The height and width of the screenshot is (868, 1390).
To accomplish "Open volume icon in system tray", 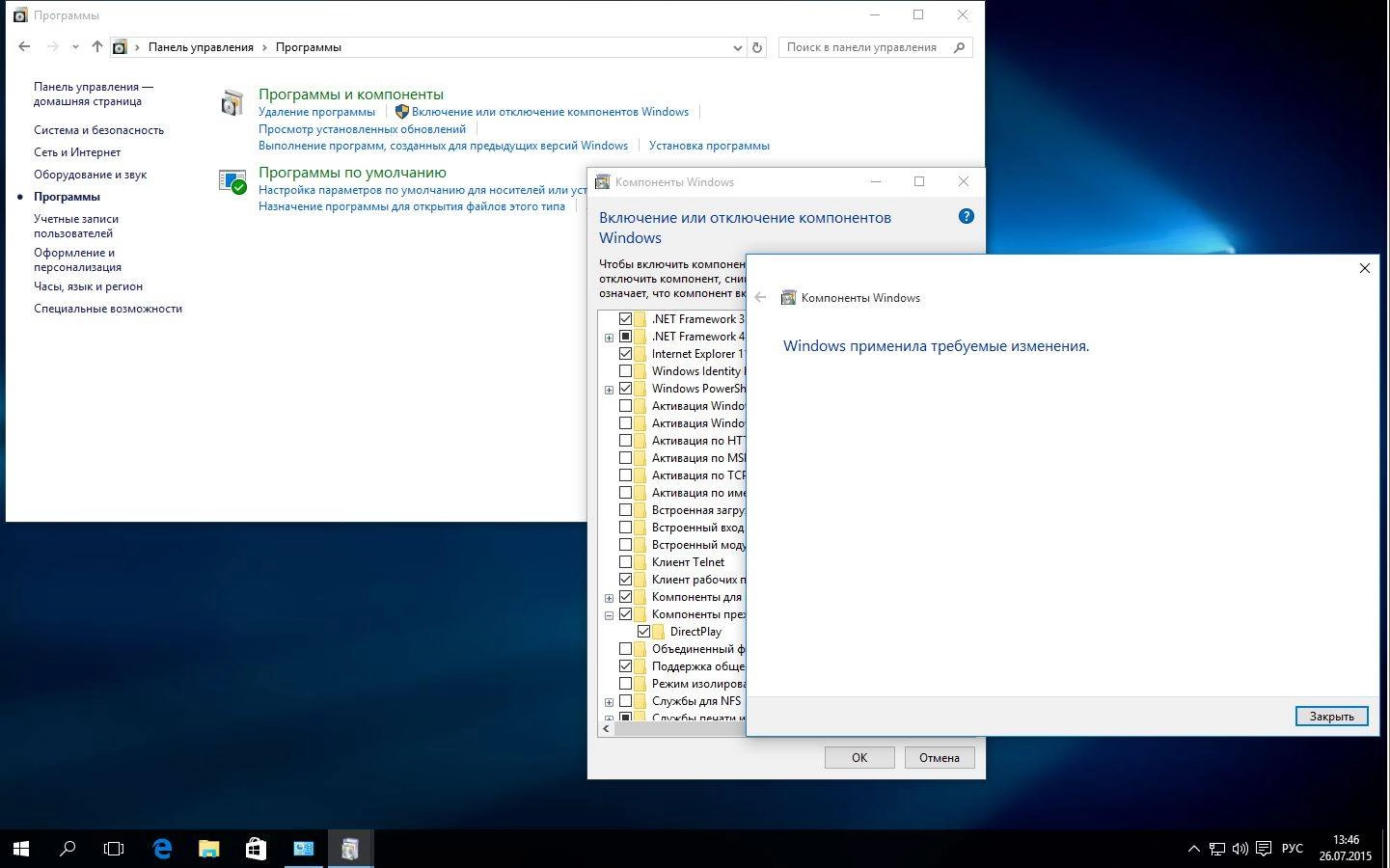I will (x=1240, y=849).
